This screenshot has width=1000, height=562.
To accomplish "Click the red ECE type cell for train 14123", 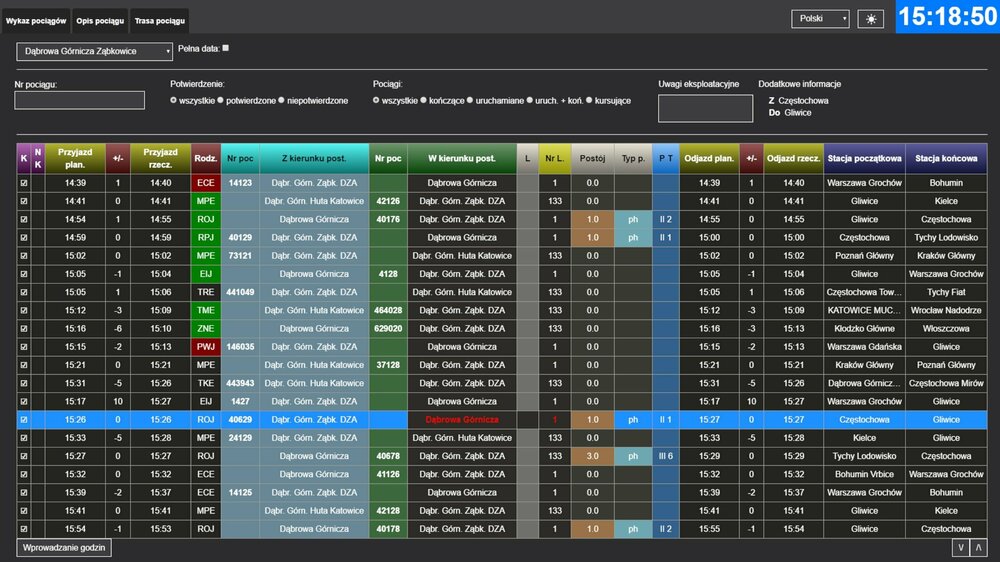I will (206, 183).
